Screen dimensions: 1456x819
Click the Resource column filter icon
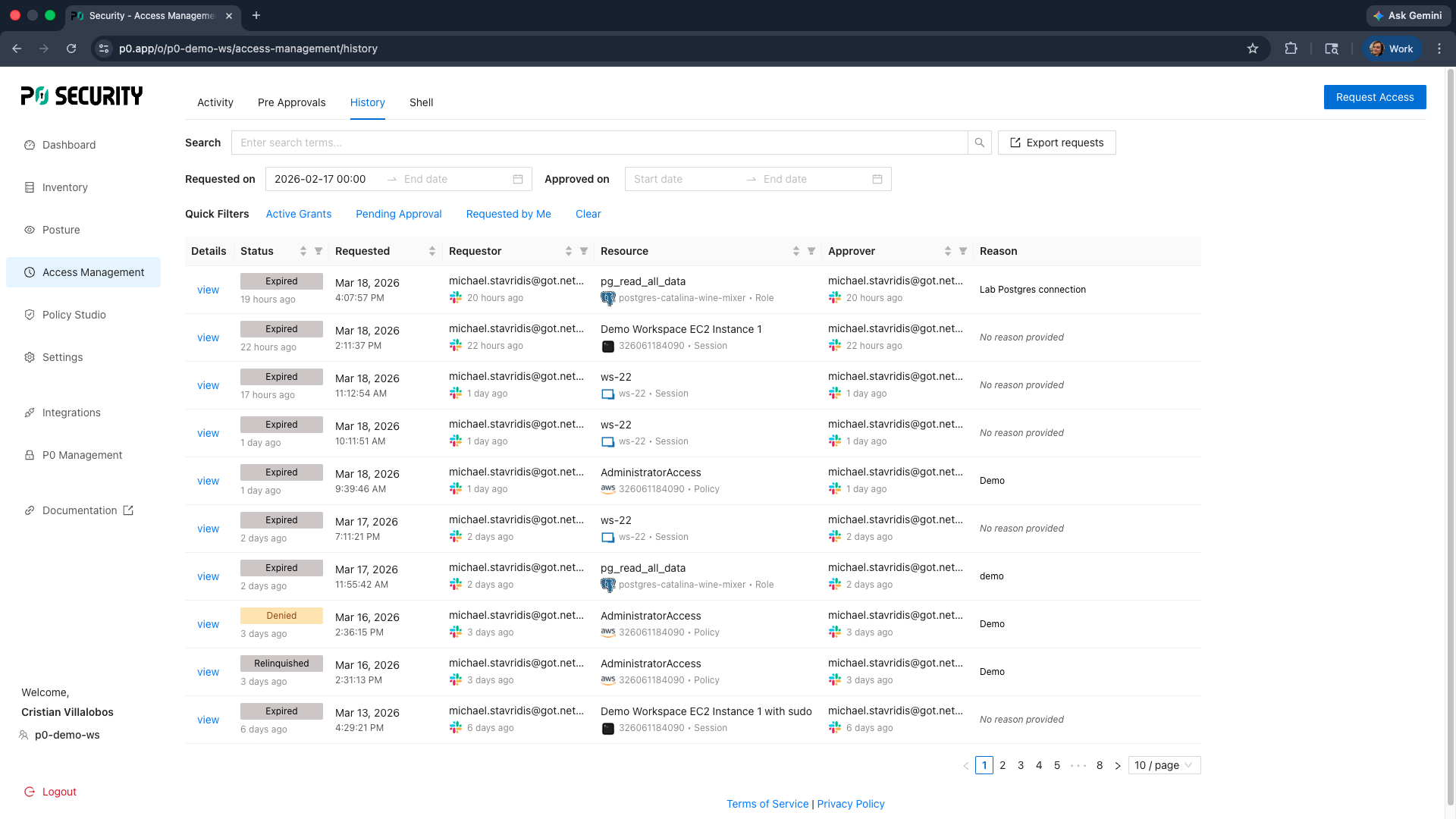pyautogui.click(x=811, y=251)
